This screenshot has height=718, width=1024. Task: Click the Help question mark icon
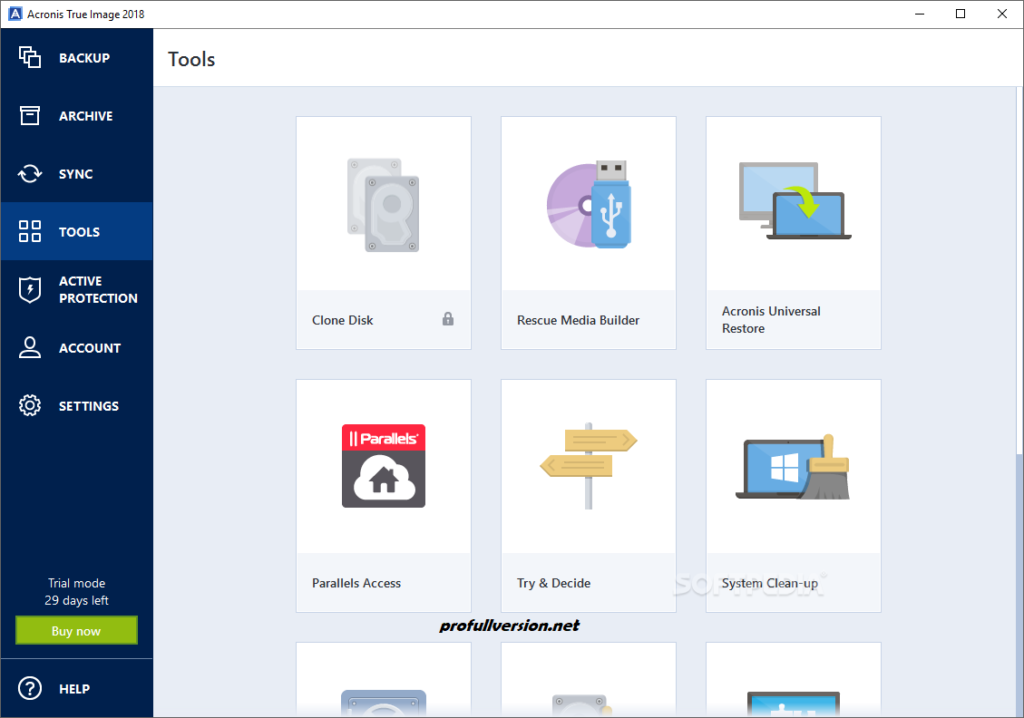click(x=31, y=688)
